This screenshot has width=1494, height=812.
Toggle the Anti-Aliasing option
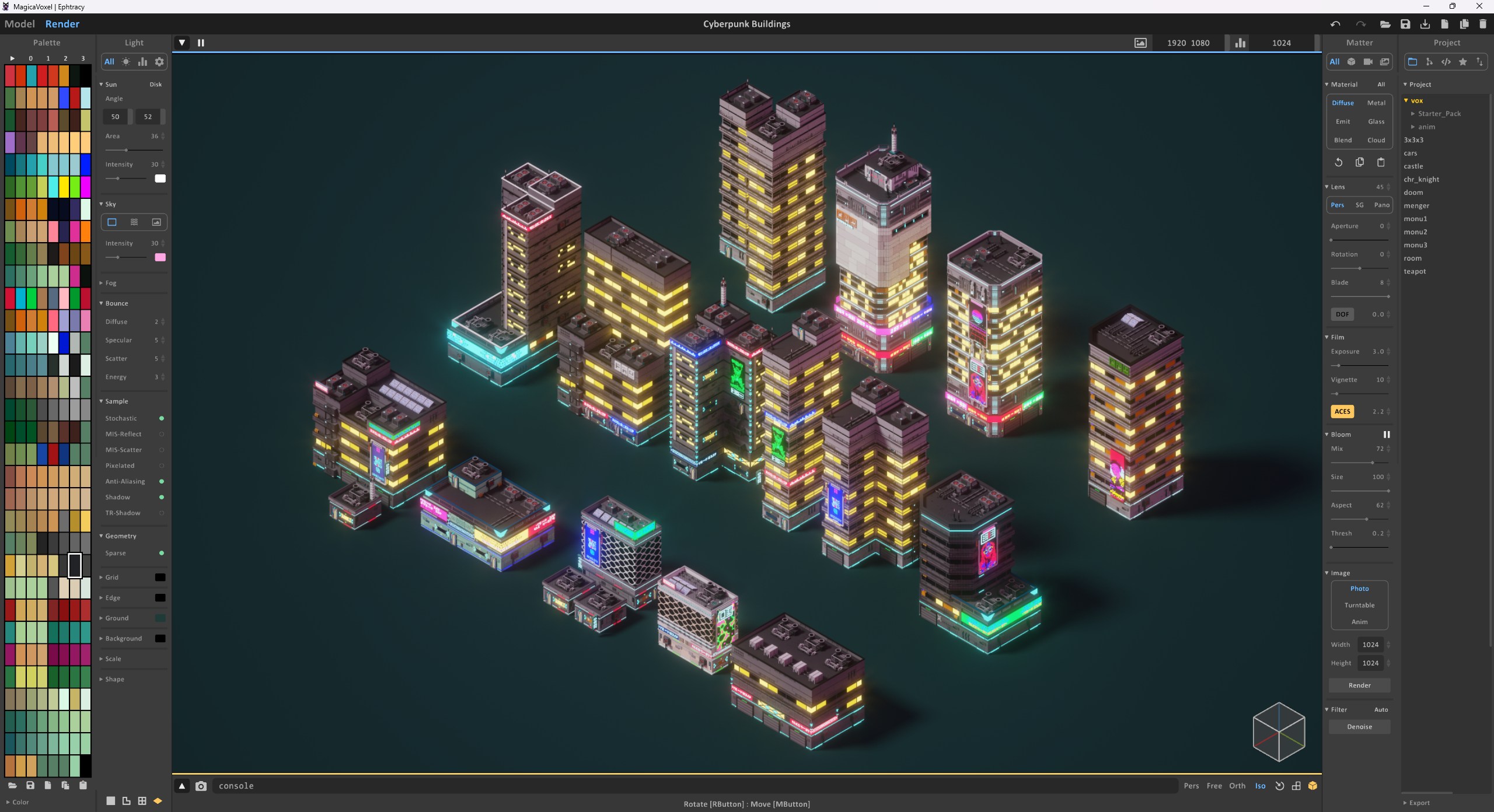[162, 482]
